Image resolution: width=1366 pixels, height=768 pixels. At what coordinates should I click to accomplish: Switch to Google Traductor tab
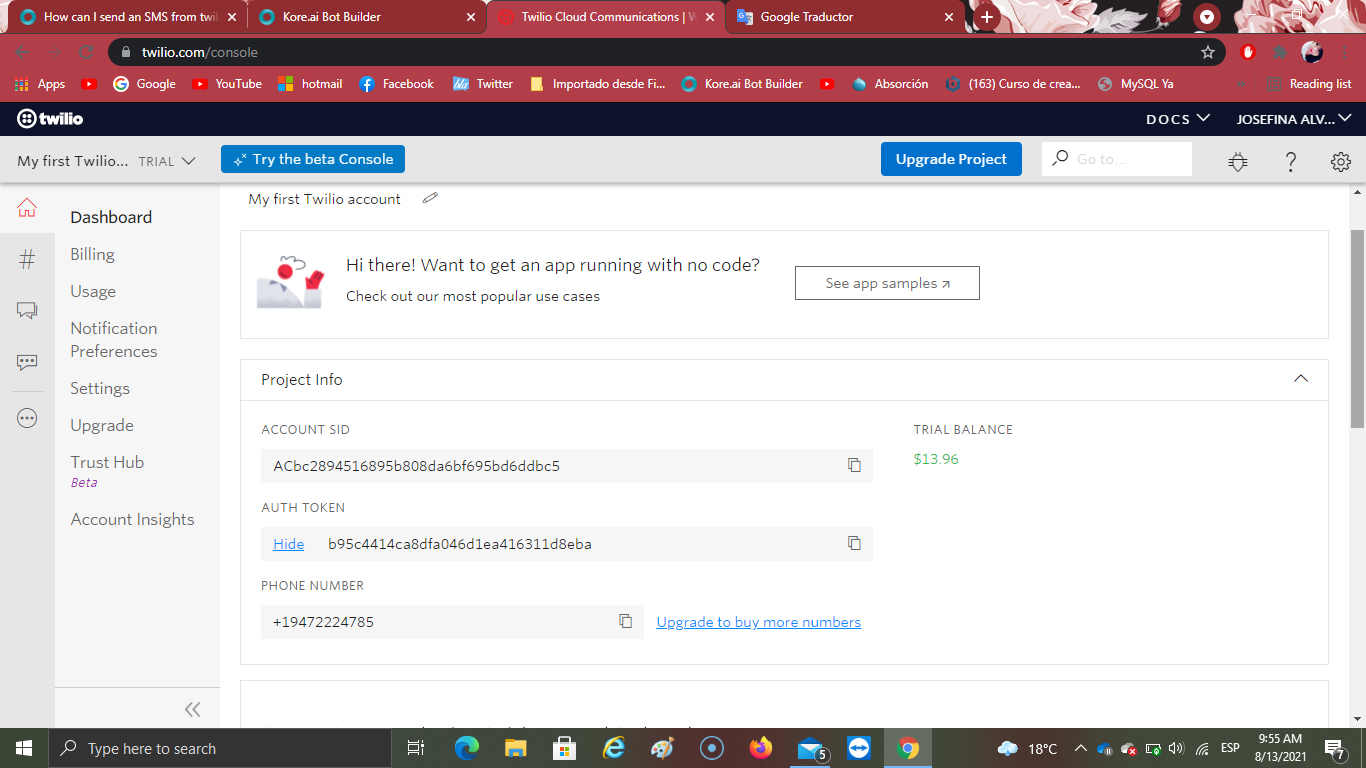[x=846, y=17]
